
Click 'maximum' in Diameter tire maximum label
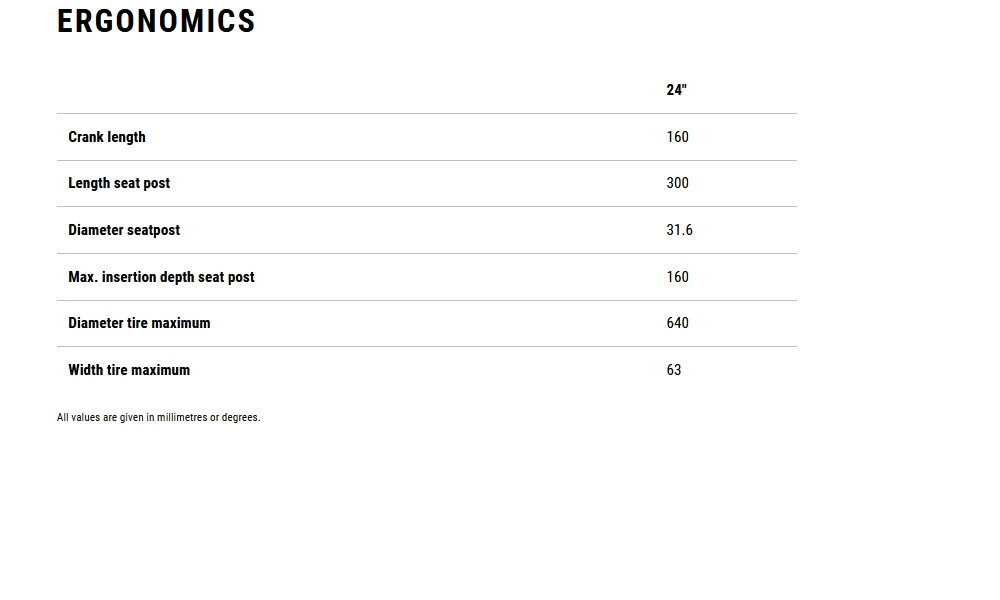tap(180, 323)
